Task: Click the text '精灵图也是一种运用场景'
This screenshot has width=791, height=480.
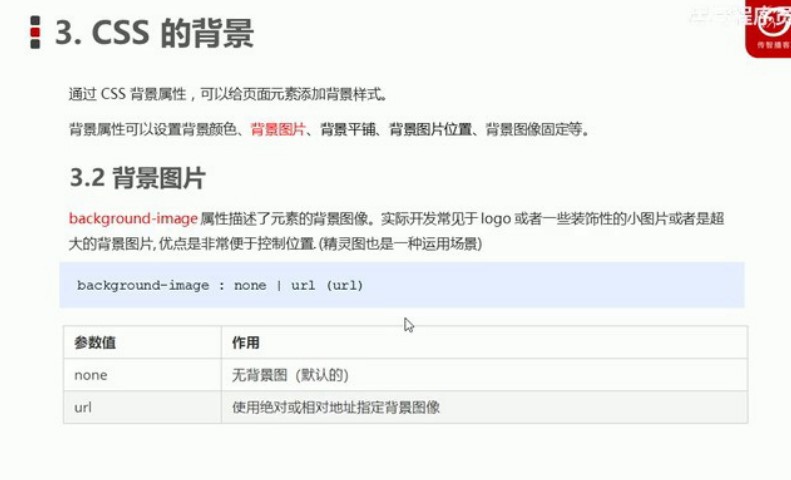Action: coord(400,244)
